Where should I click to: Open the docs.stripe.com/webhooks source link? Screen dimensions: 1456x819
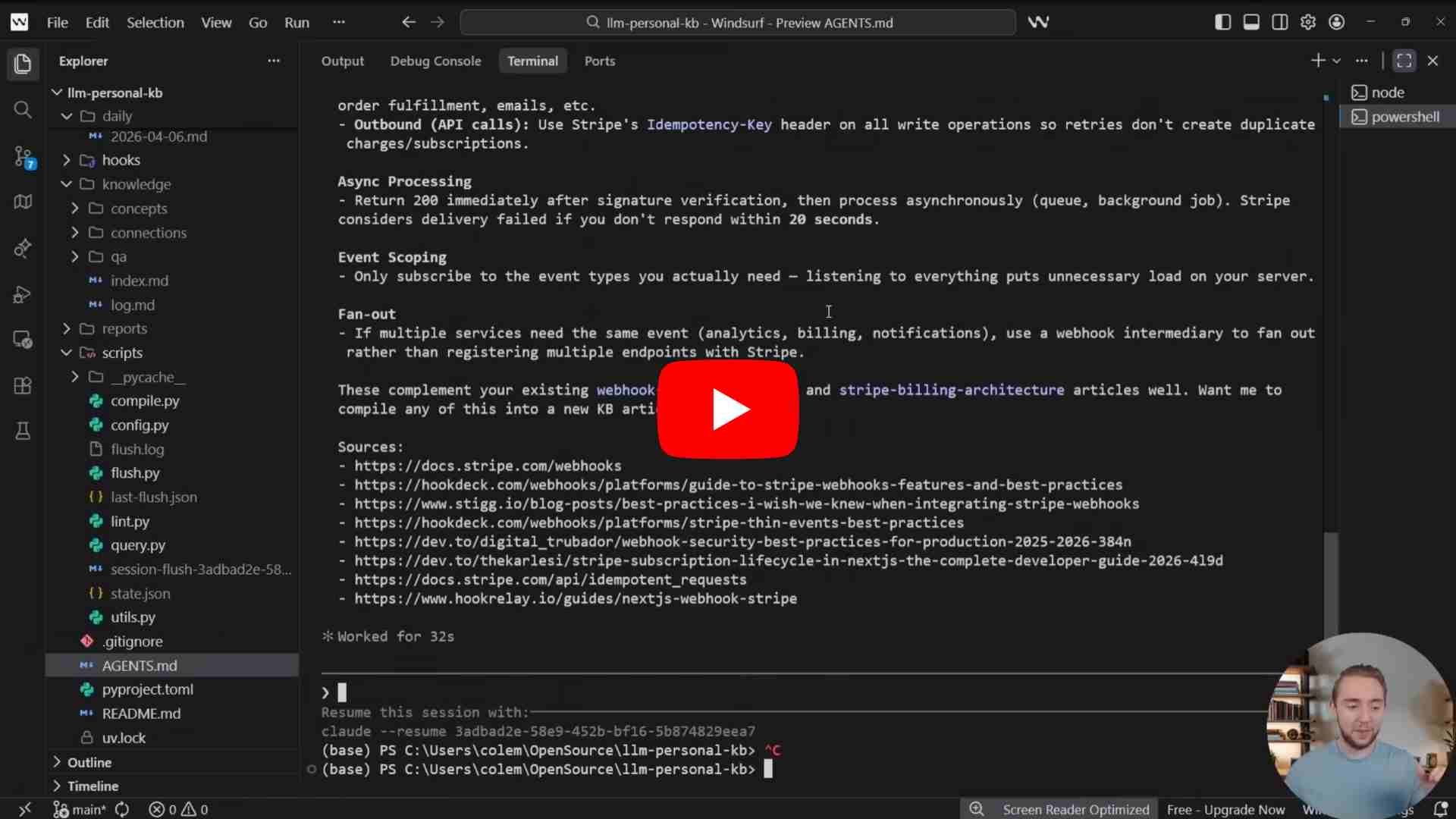tap(488, 466)
